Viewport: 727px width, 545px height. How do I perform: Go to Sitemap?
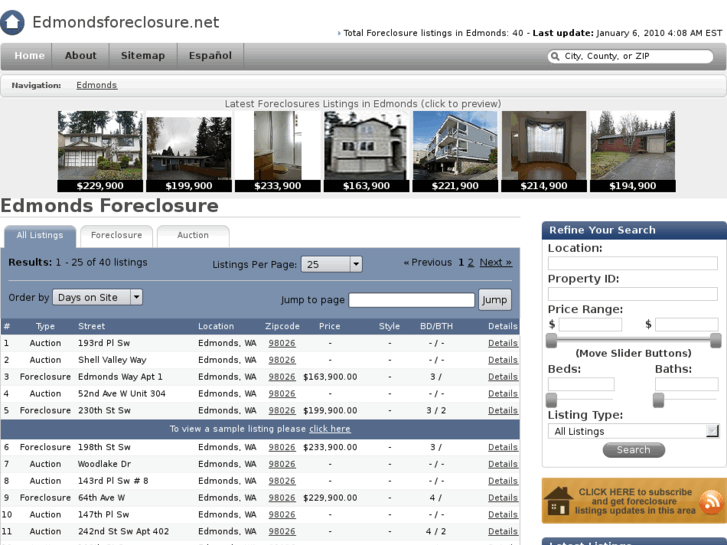coord(143,56)
